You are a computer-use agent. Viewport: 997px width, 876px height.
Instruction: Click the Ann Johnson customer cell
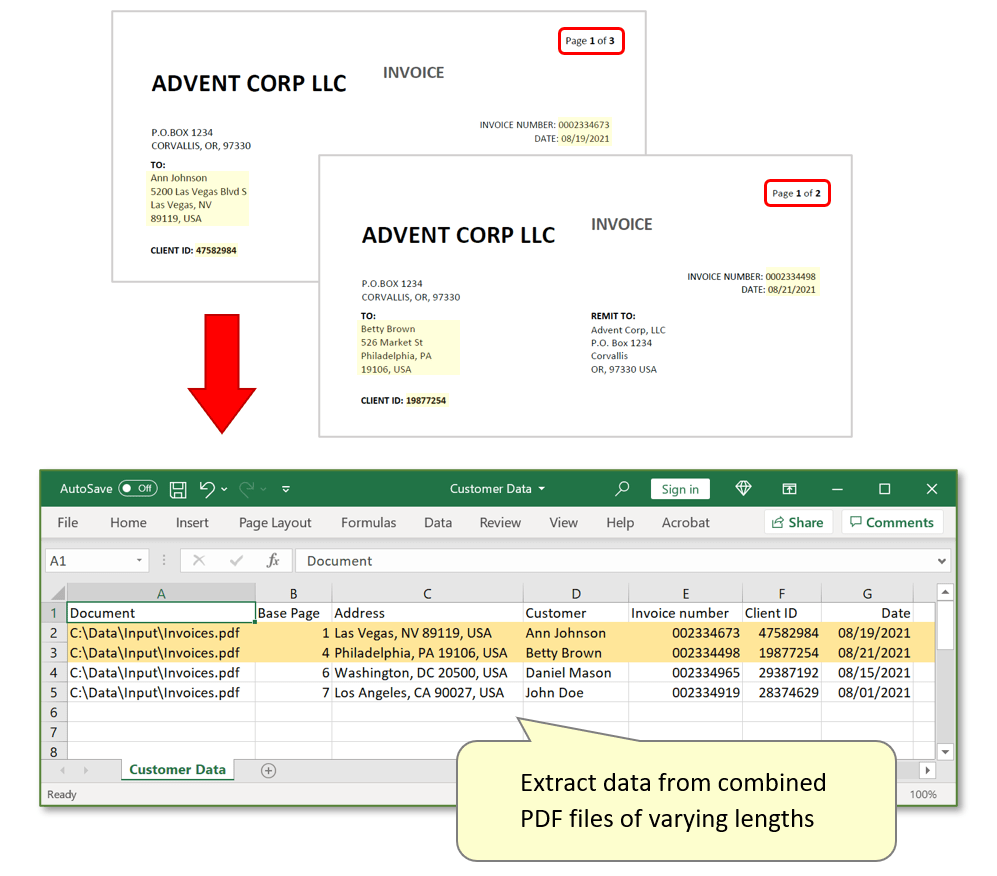click(x=575, y=633)
